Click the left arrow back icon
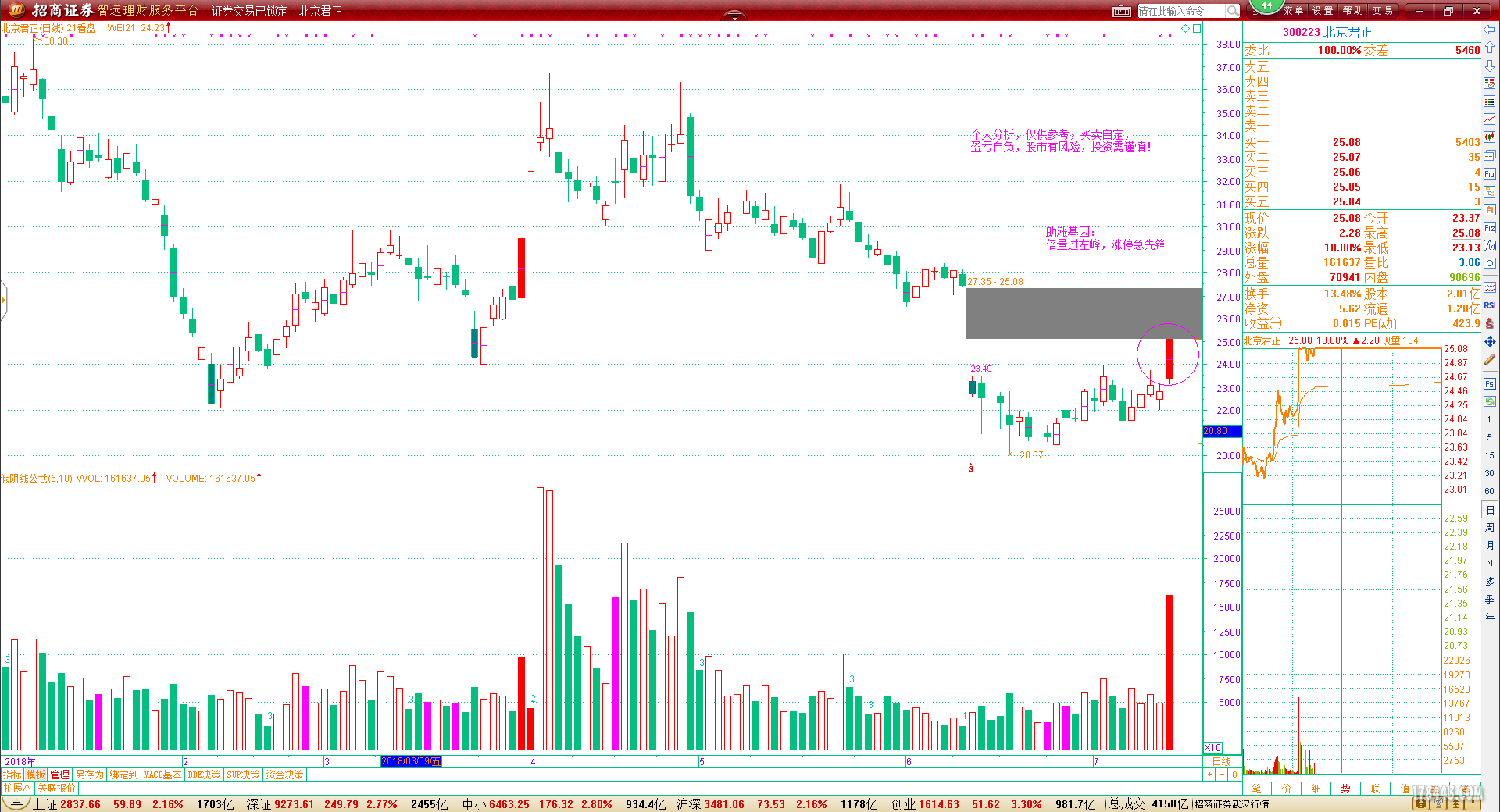Viewport: 1500px width, 812px height. tap(1490, 30)
